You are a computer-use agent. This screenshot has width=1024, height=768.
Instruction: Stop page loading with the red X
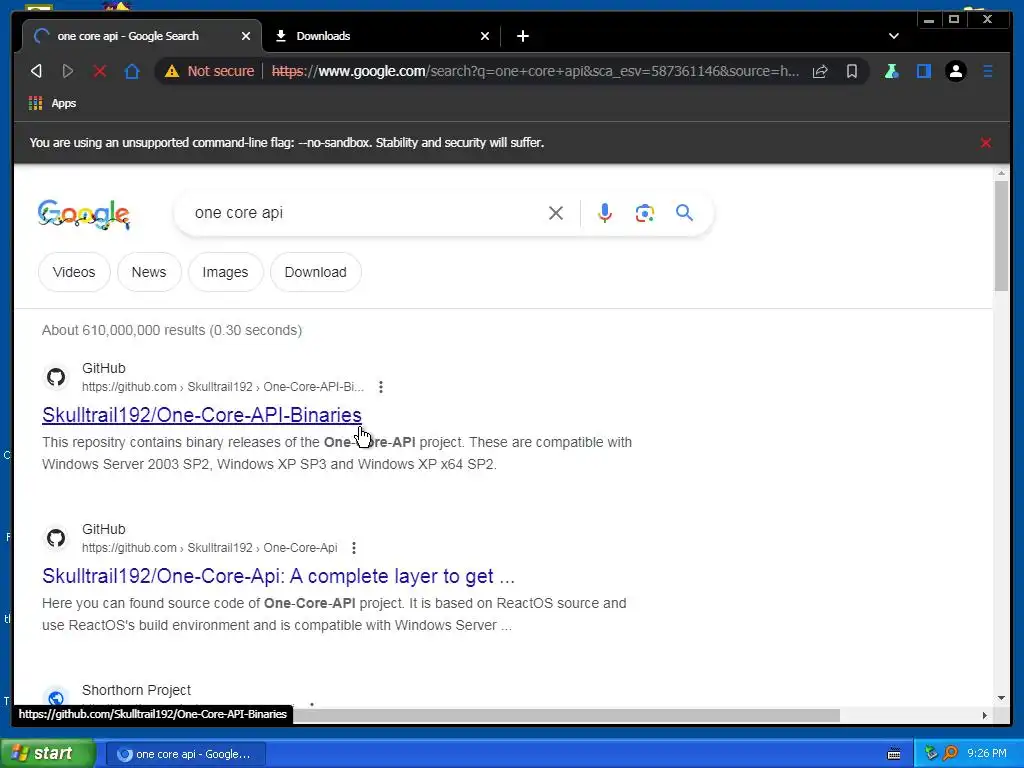tap(99, 71)
